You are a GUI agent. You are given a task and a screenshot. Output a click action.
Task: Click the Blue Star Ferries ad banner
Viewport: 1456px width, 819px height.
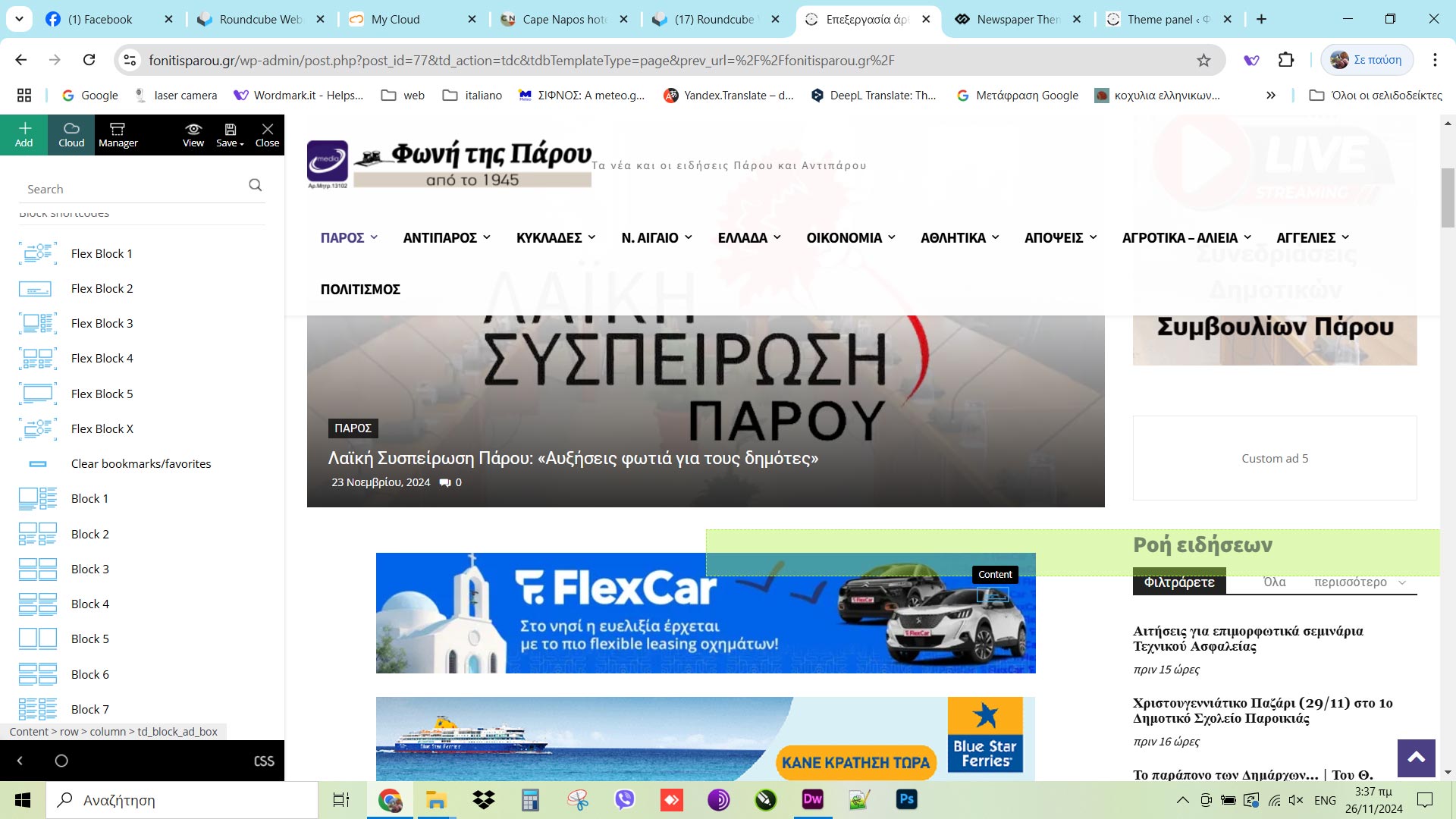[x=705, y=739]
